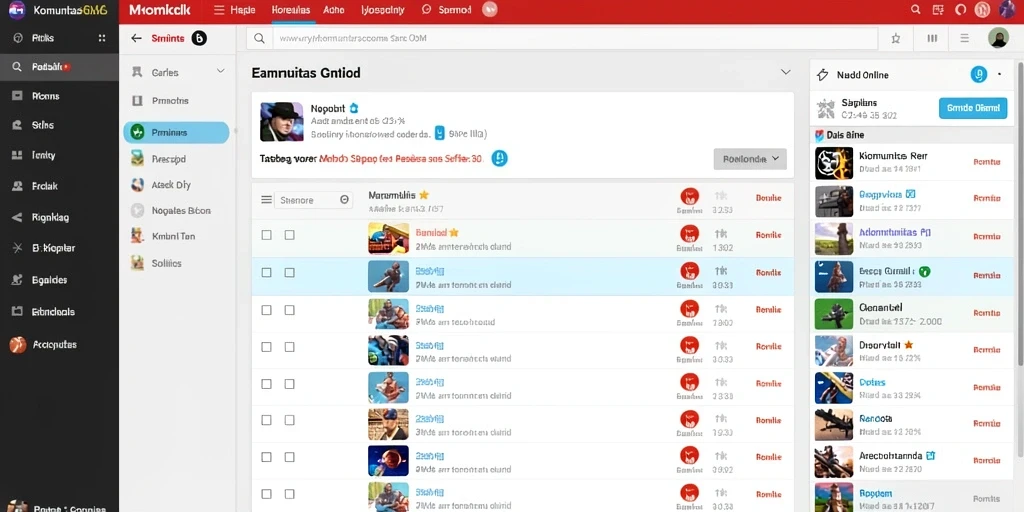1024x512 pixels.
Task: Tick second checkbox in blue-cap man thumbnail row
Action: (x=289, y=421)
